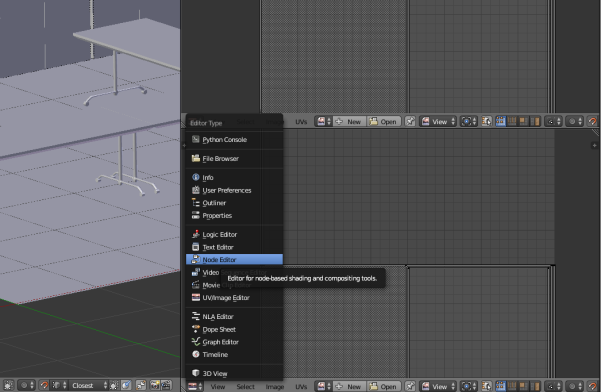This screenshot has width=601, height=392.
Task: Enable UV island select mode, lower header
Action: tap(535, 386)
